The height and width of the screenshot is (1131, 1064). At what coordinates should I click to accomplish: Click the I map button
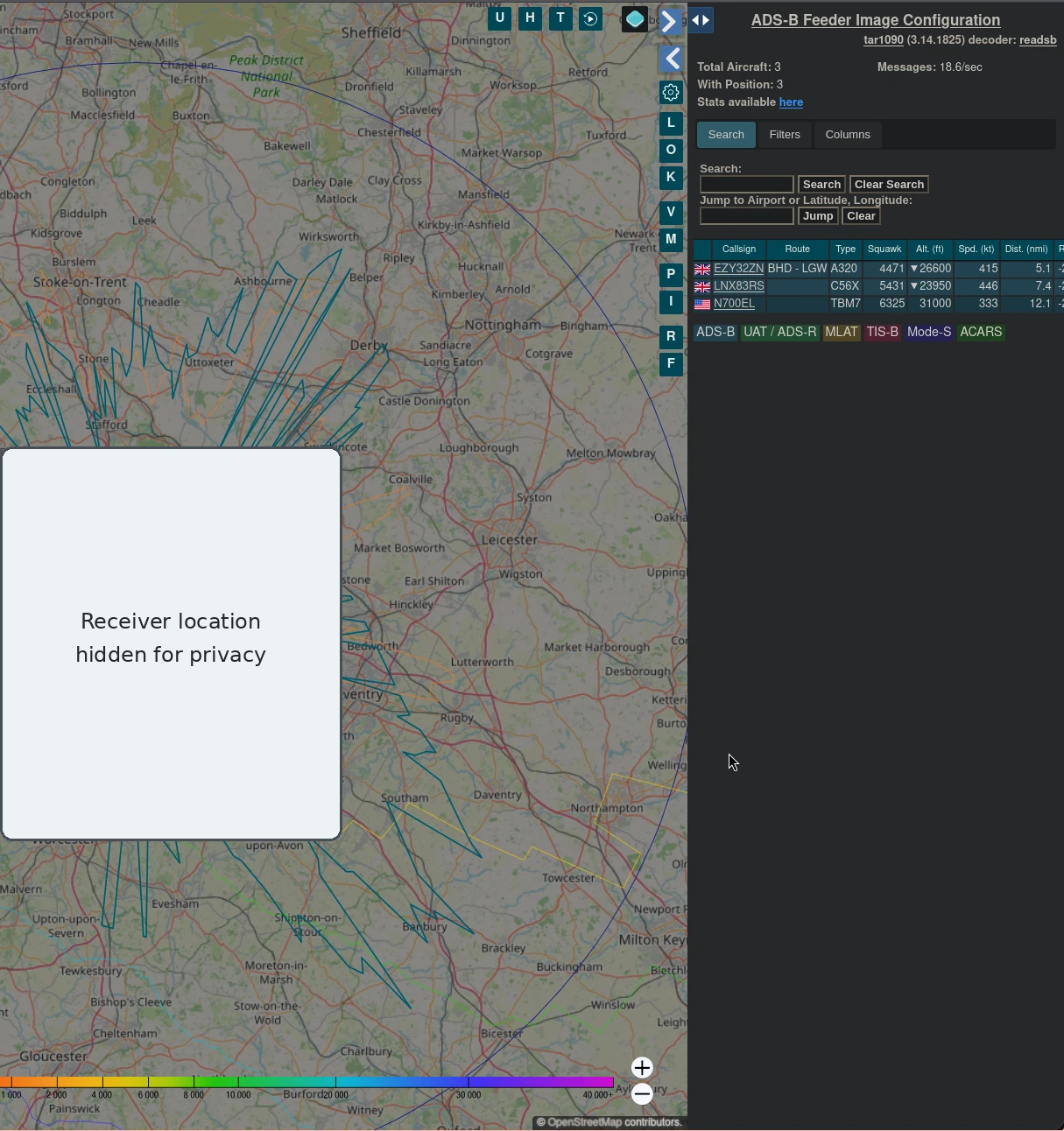tap(671, 302)
